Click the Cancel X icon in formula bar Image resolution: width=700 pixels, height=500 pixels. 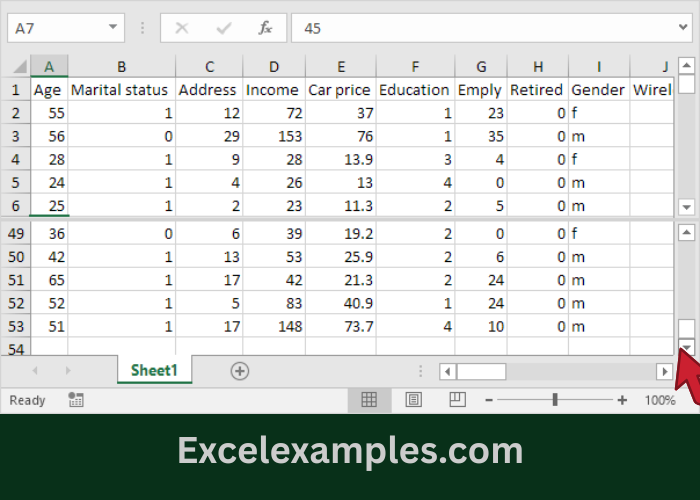tap(182, 28)
